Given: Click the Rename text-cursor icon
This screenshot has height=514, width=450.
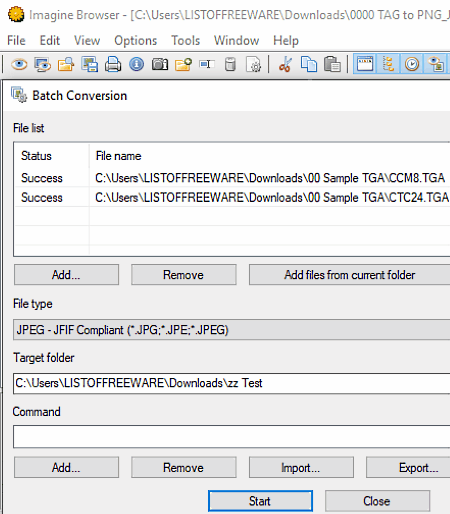Looking at the screenshot, I should (207, 64).
